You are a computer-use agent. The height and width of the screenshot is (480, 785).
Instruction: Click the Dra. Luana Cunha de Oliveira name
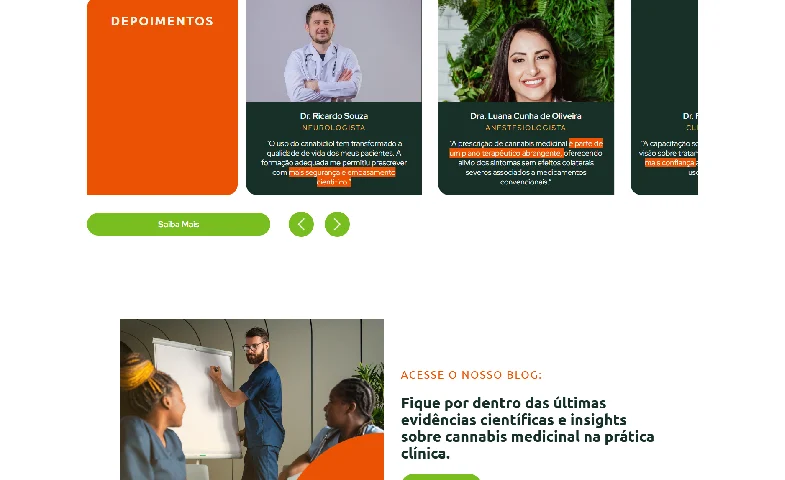(526, 116)
